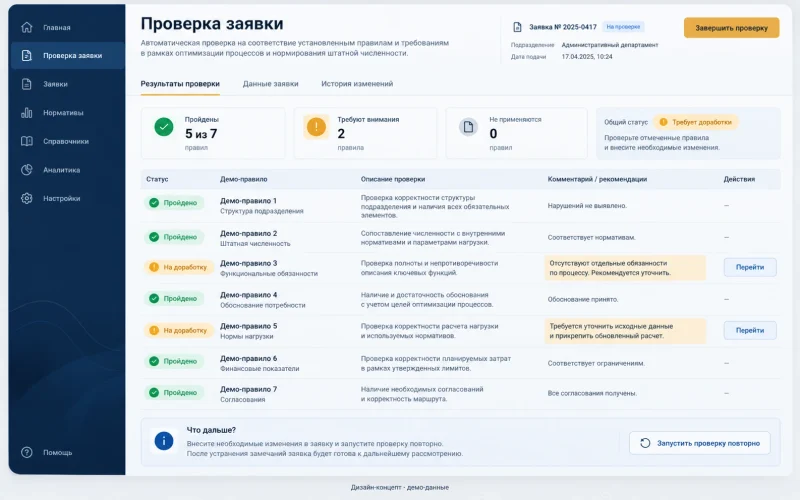Click the Запустить проверку повторно button

699,443
